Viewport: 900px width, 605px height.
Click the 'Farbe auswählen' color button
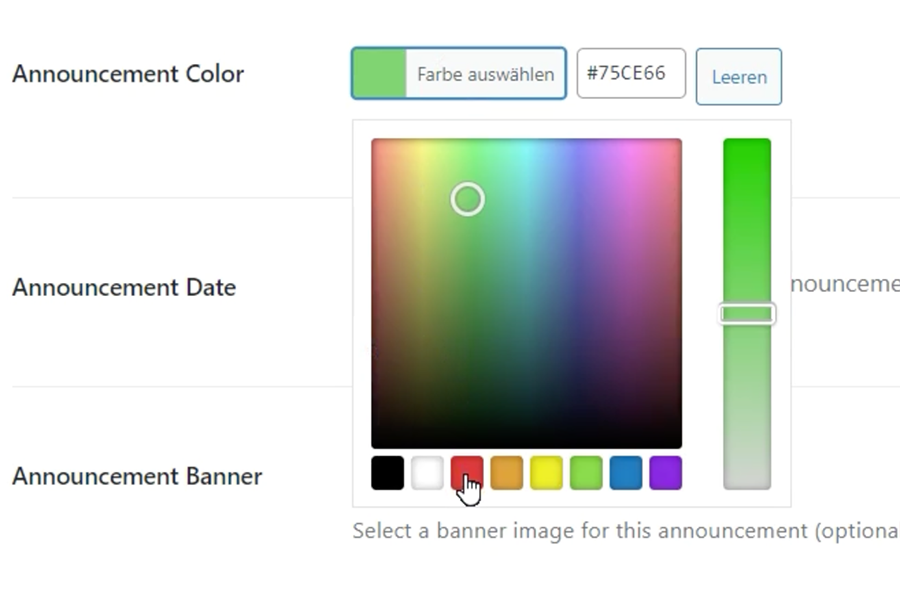click(x=485, y=74)
